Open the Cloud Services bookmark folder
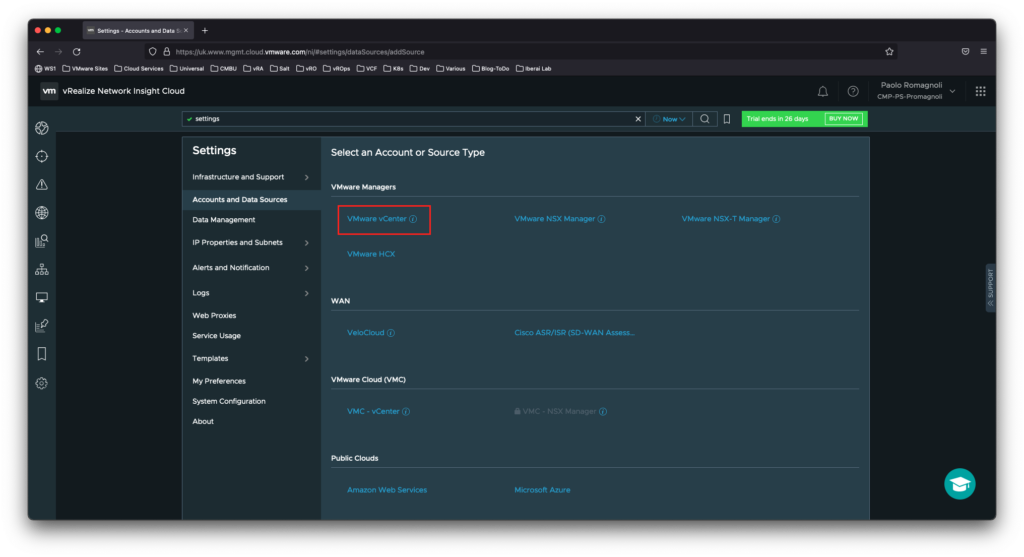1024x557 pixels. click(x=138, y=69)
